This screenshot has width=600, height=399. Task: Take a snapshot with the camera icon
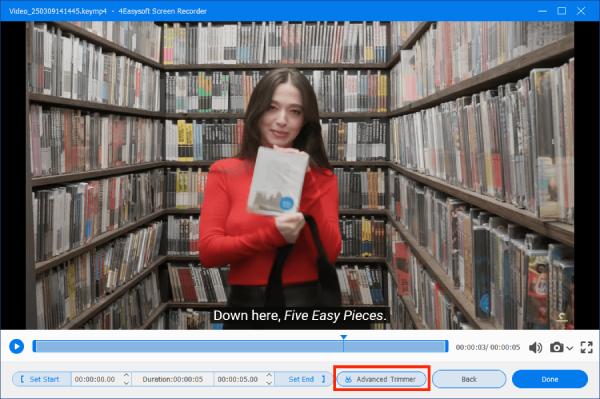(557, 347)
